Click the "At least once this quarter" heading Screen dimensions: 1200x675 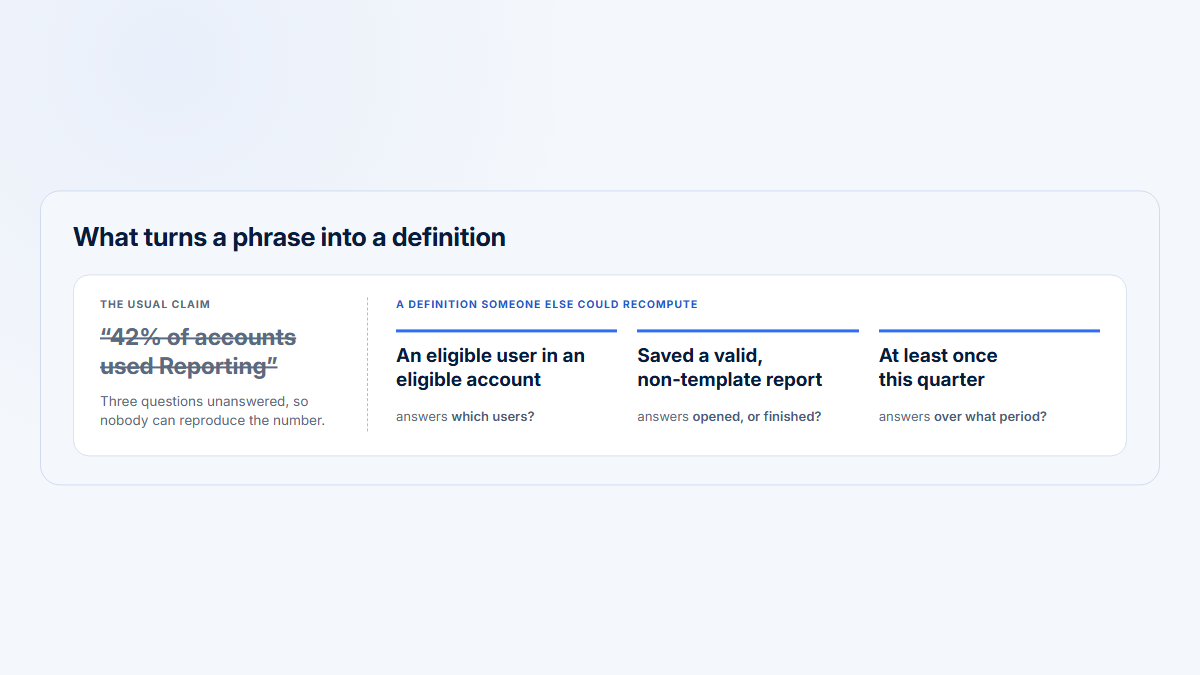coord(938,367)
